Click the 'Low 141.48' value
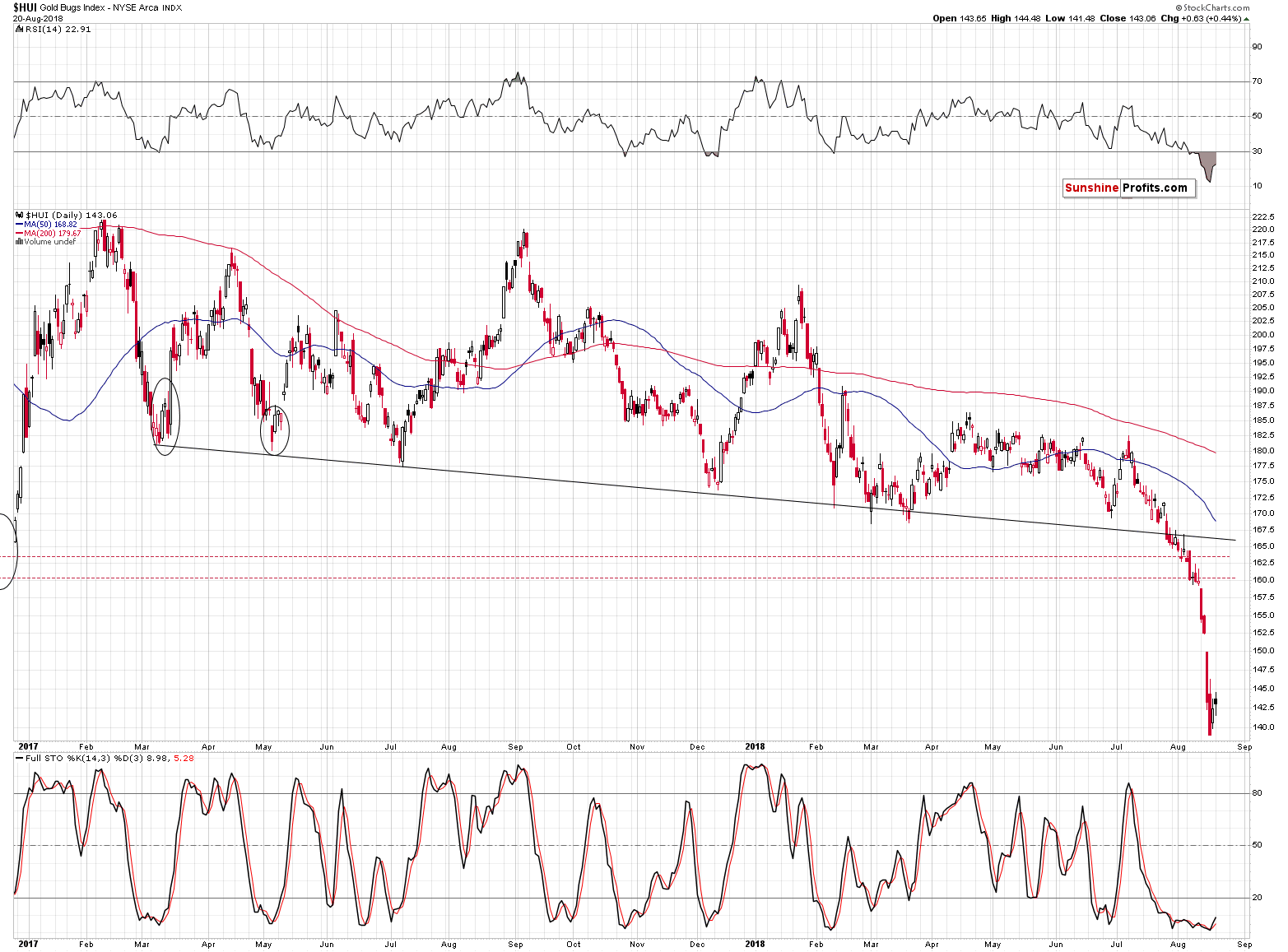Image resolution: width=1288 pixels, height=952 pixels. [x=1070, y=19]
